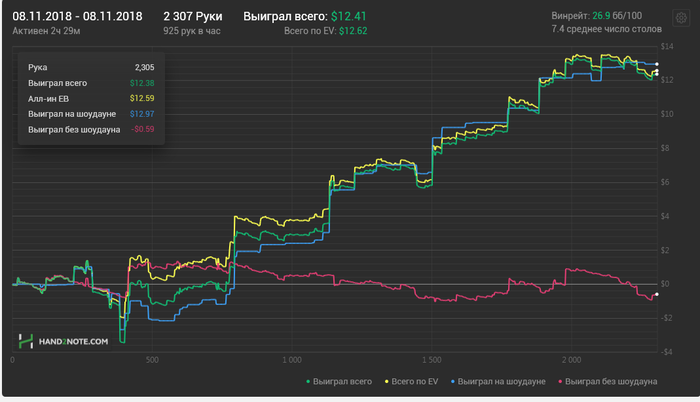Viewport: 700px width, 402px height.
Task: Click tooltip 'Выиграл всего' value $12.38
Action: pyautogui.click(x=142, y=83)
